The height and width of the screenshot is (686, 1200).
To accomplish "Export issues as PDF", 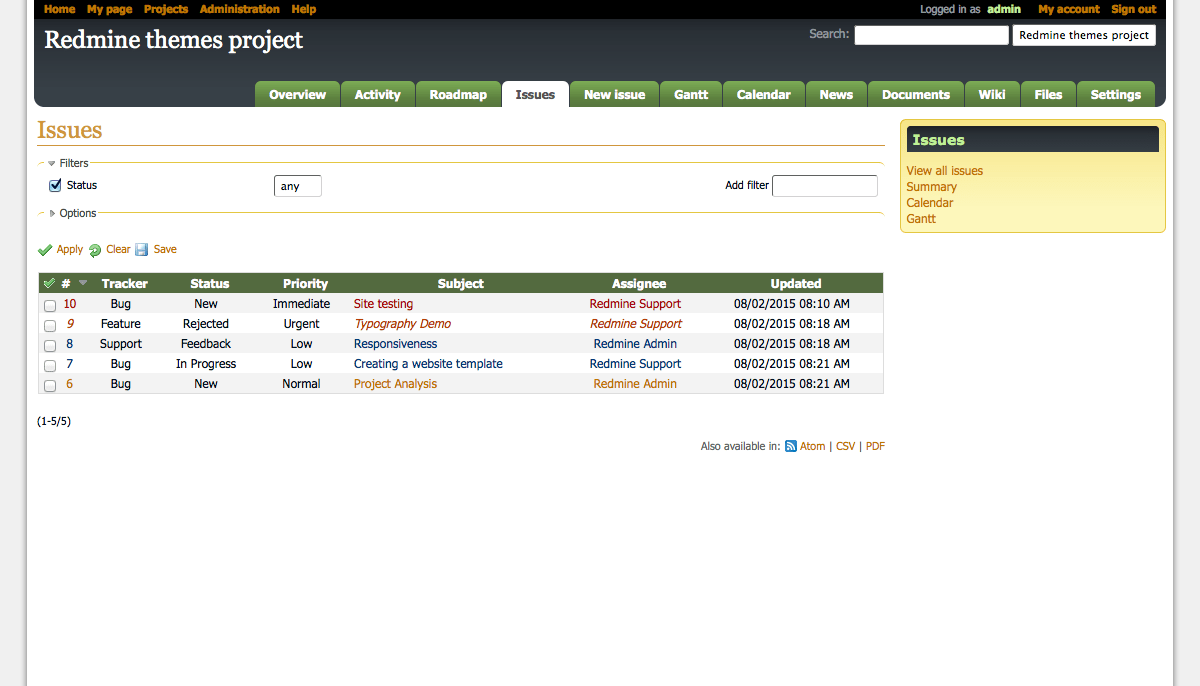I will click(875, 447).
